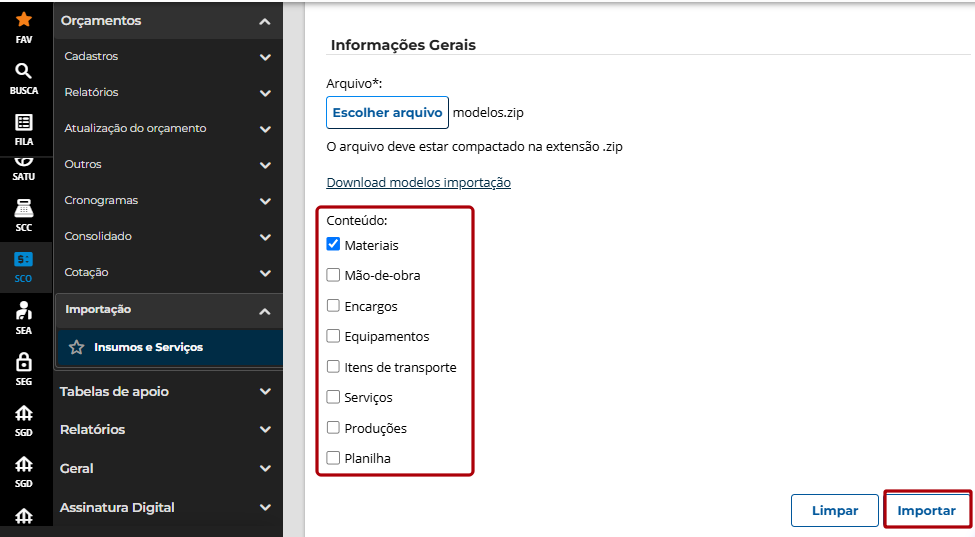The height and width of the screenshot is (537, 975).
Task: Enable the Mão-de-obra checkbox
Action: 333,275
